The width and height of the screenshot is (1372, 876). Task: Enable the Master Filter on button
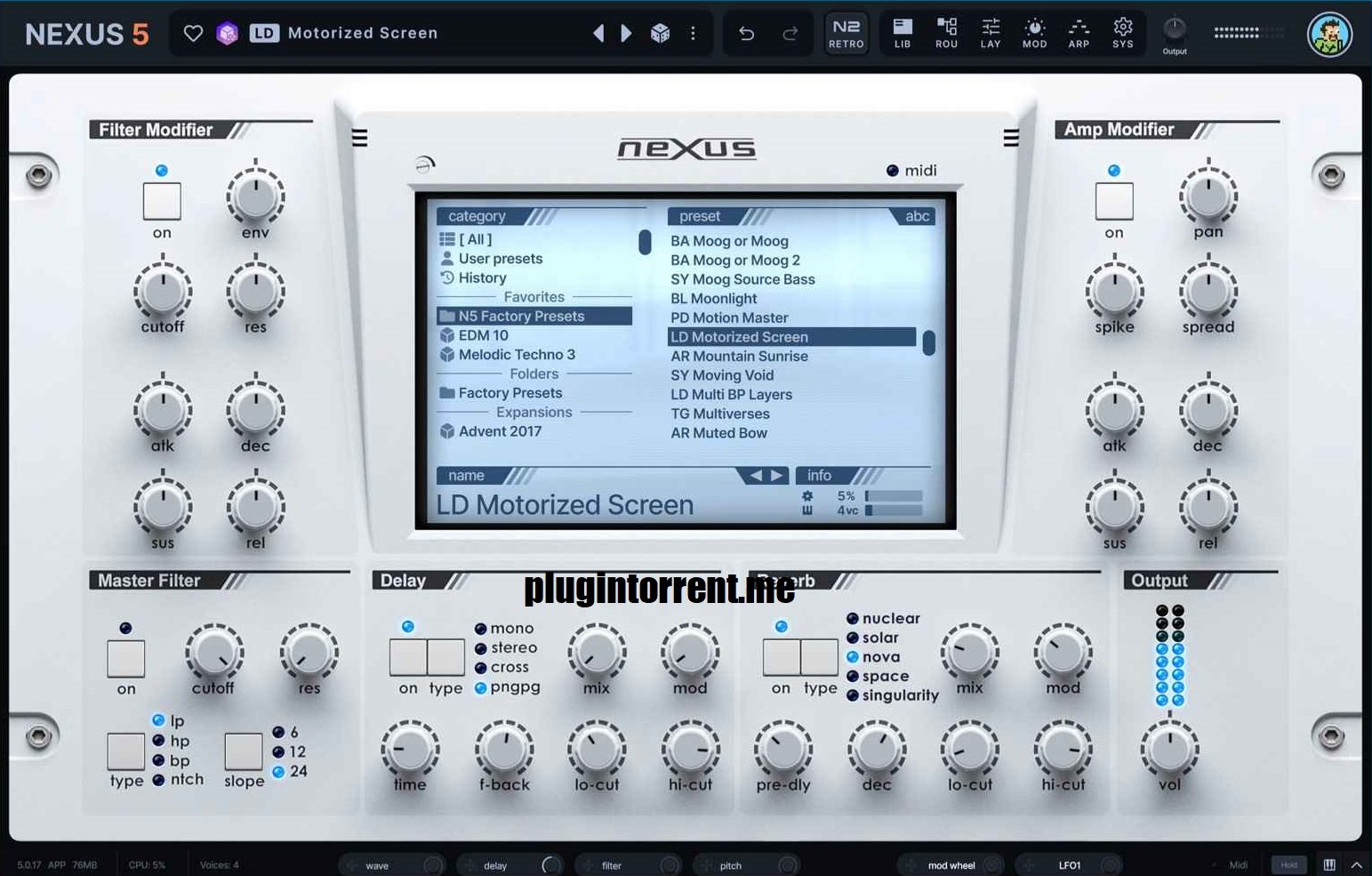(125, 658)
